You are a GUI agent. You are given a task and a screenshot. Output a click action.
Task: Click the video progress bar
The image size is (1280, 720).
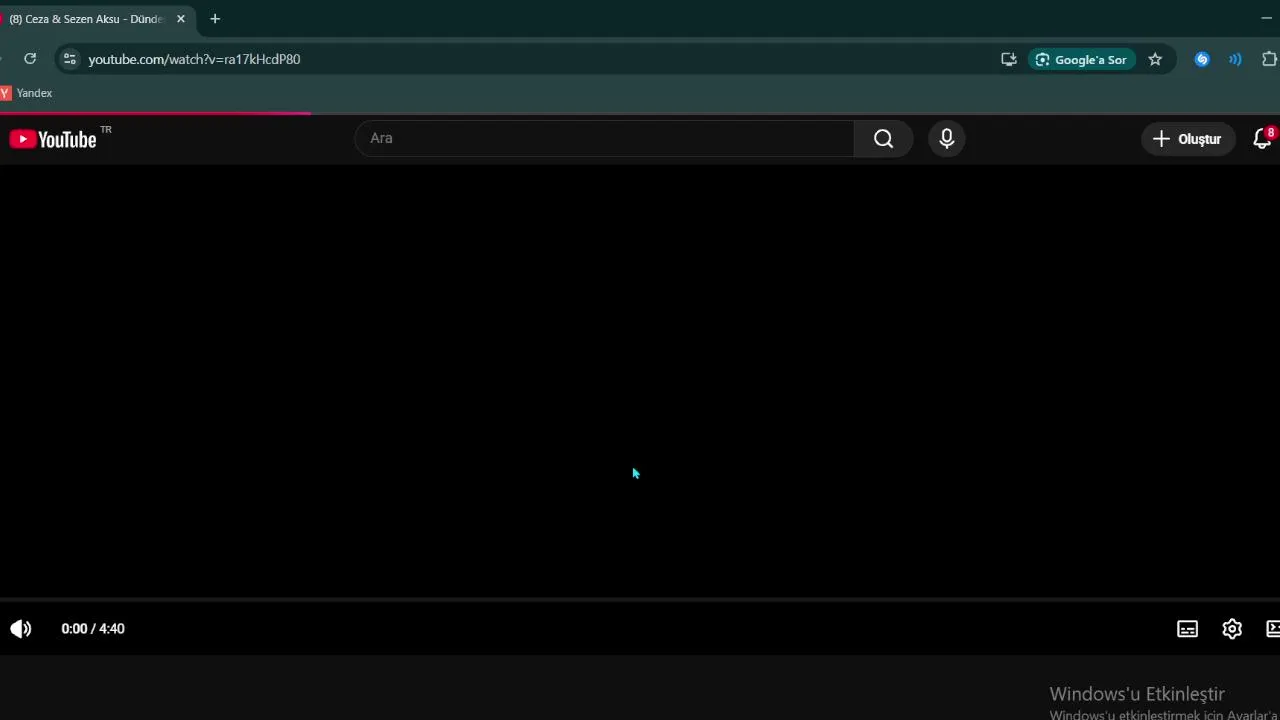coord(640,600)
